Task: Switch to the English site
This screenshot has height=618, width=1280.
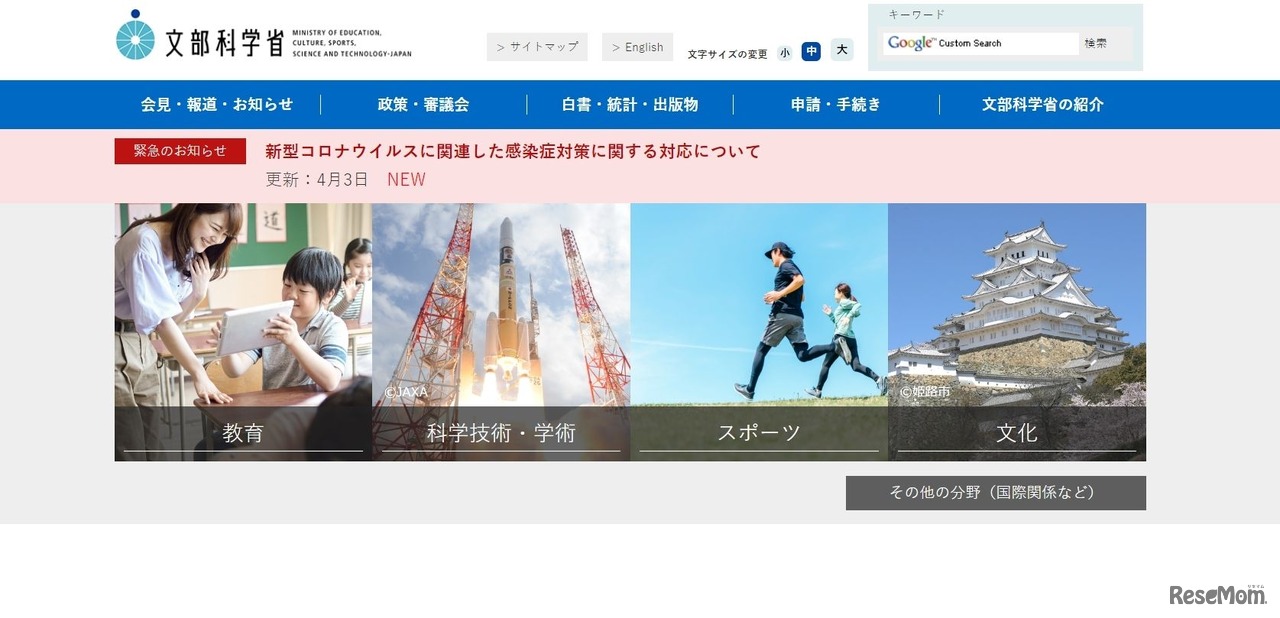Action: pyautogui.click(x=637, y=46)
